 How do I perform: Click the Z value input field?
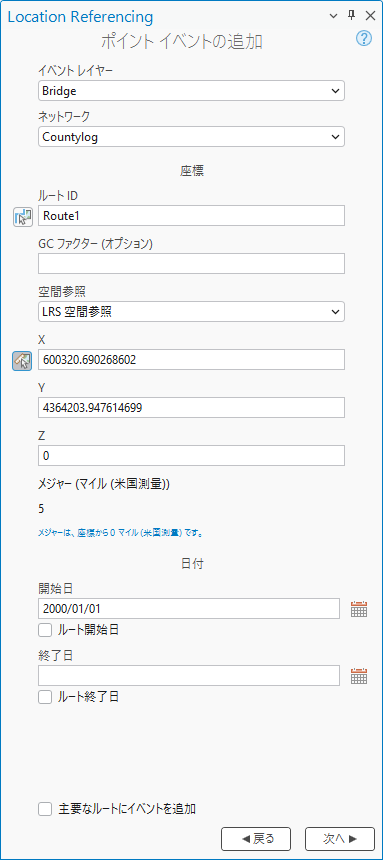coord(192,456)
